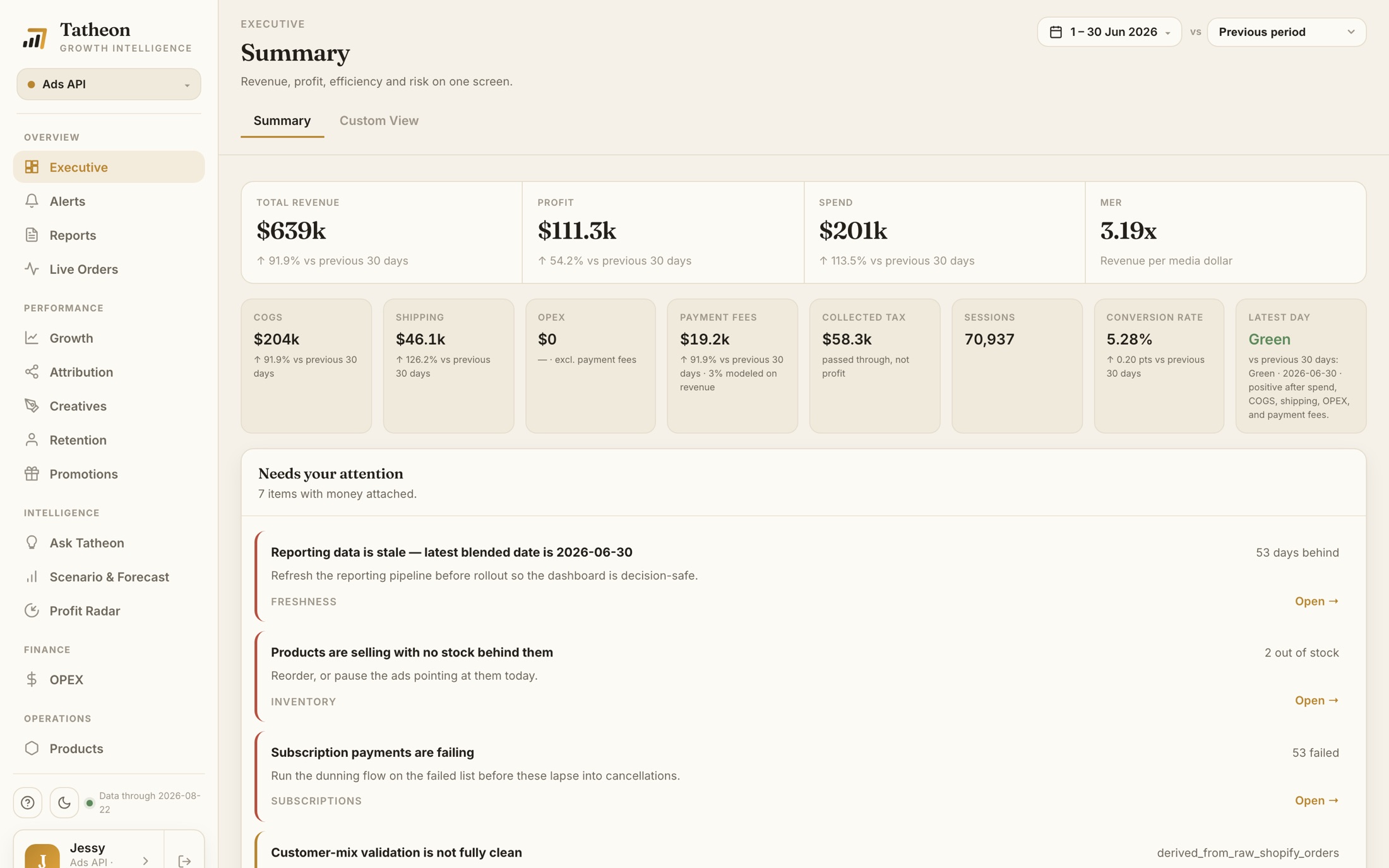Click the FRESHNESS tag label
Image resolution: width=1389 pixels, height=868 pixels.
[x=304, y=602]
